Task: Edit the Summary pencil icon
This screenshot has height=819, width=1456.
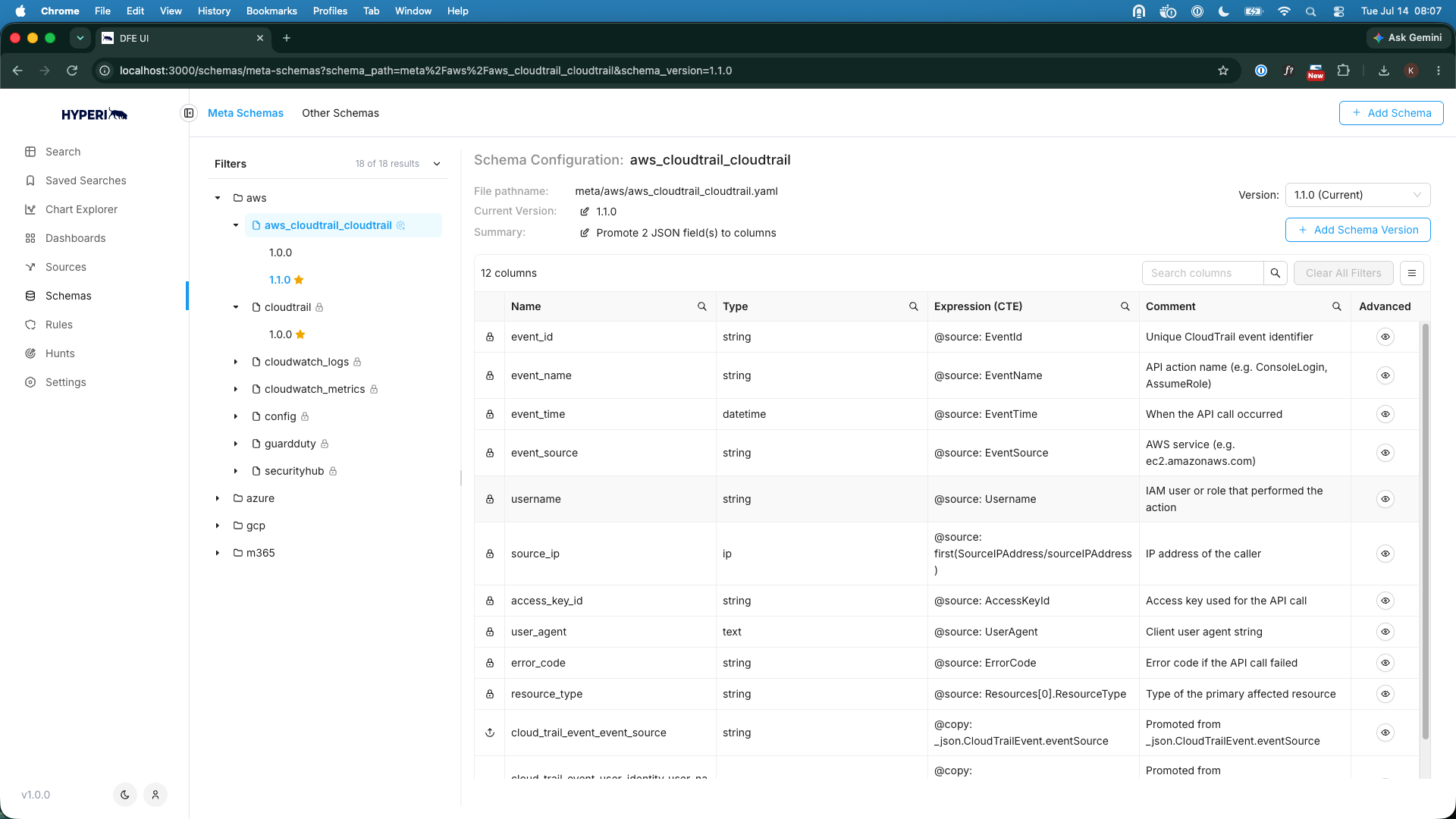Action: [x=585, y=233]
